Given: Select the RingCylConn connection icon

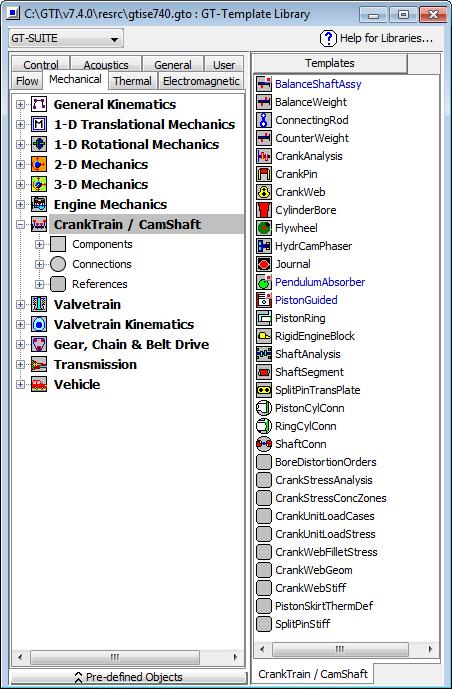Looking at the screenshot, I should pos(264,426).
